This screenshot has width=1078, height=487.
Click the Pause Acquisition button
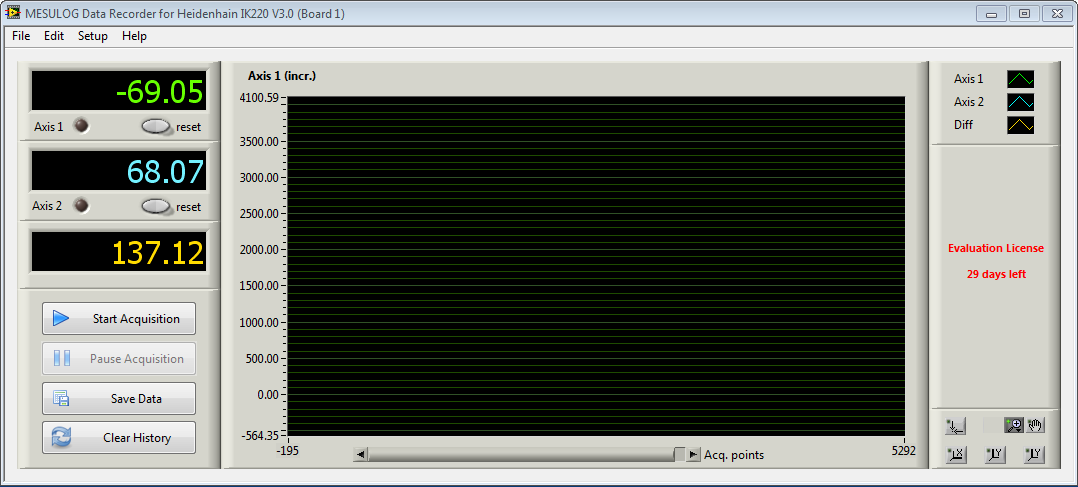[x=119, y=358]
